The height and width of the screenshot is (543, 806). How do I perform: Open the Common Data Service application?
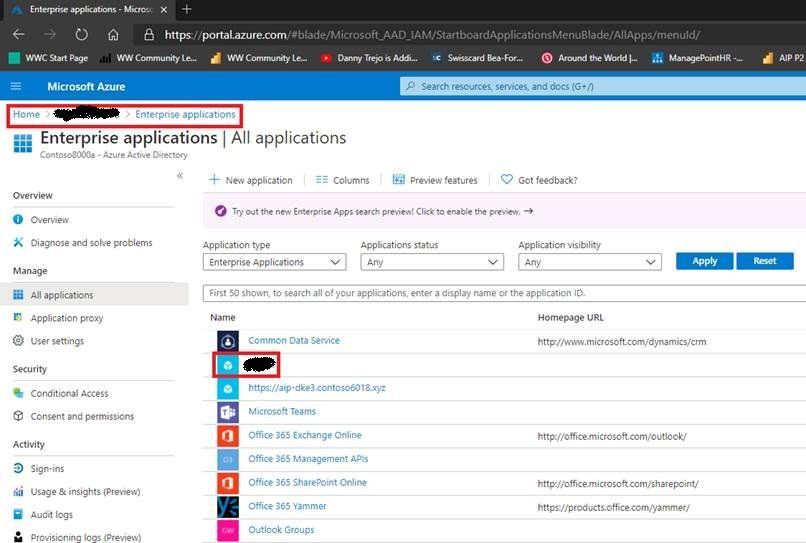click(294, 340)
